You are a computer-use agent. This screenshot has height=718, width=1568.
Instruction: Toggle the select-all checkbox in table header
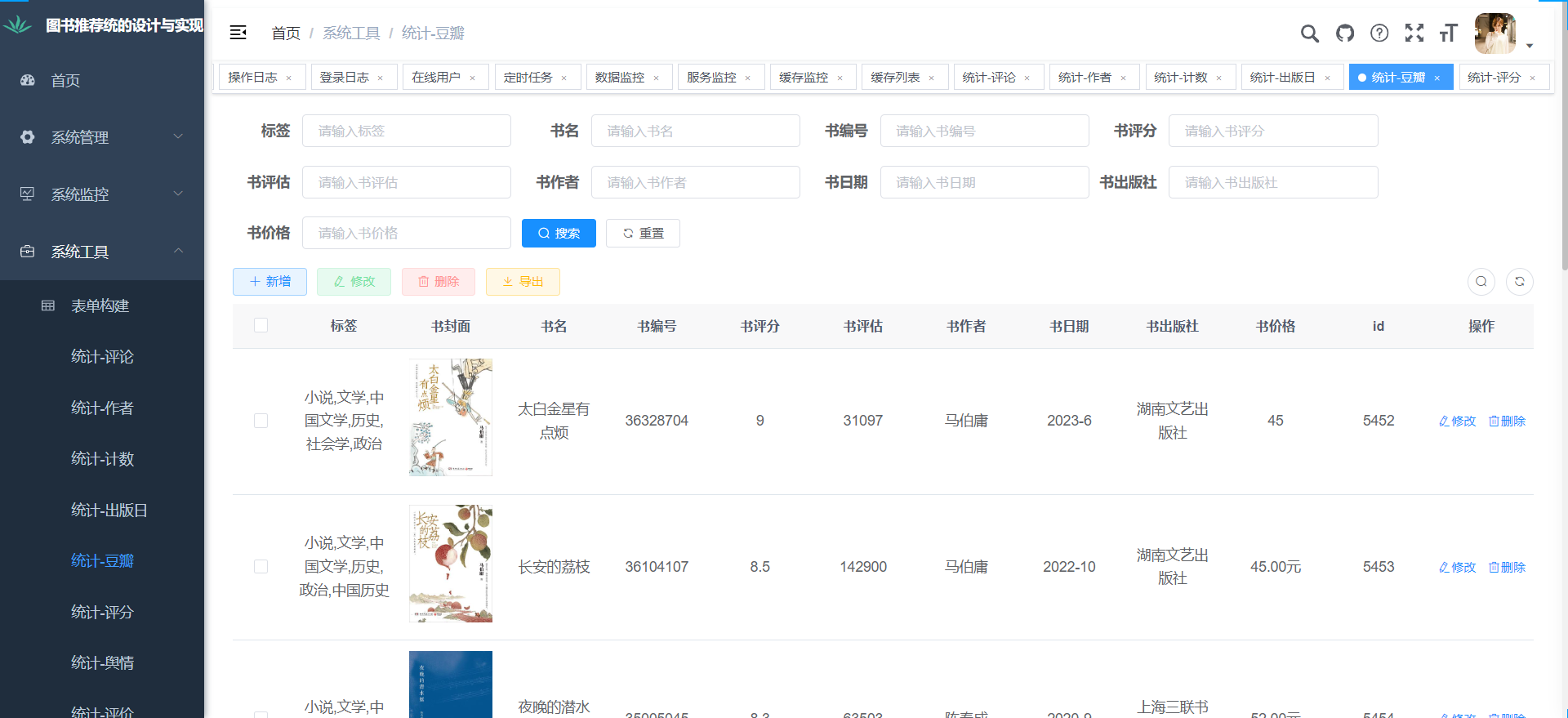click(261, 325)
